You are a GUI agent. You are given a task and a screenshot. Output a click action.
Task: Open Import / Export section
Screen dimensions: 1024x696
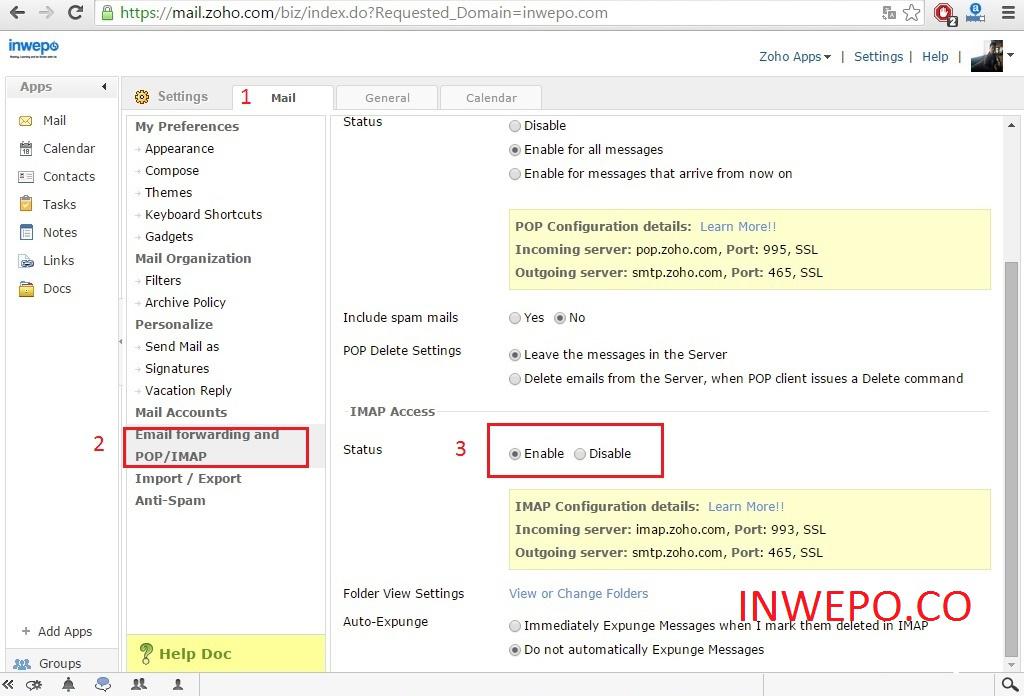(188, 479)
